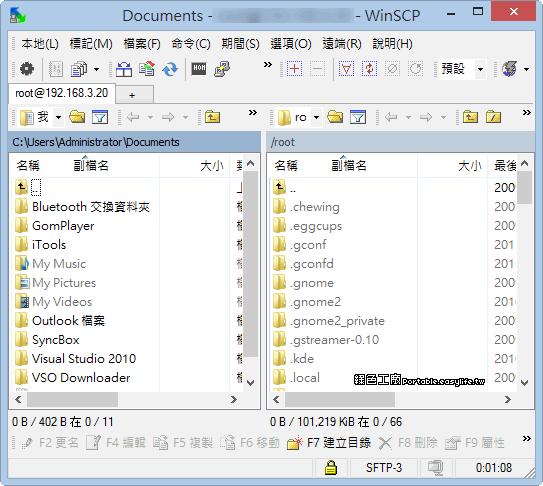This screenshot has width=543, height=486.
Task: Select the Visual Studio 2010 folder
Action: pos(84,359)
